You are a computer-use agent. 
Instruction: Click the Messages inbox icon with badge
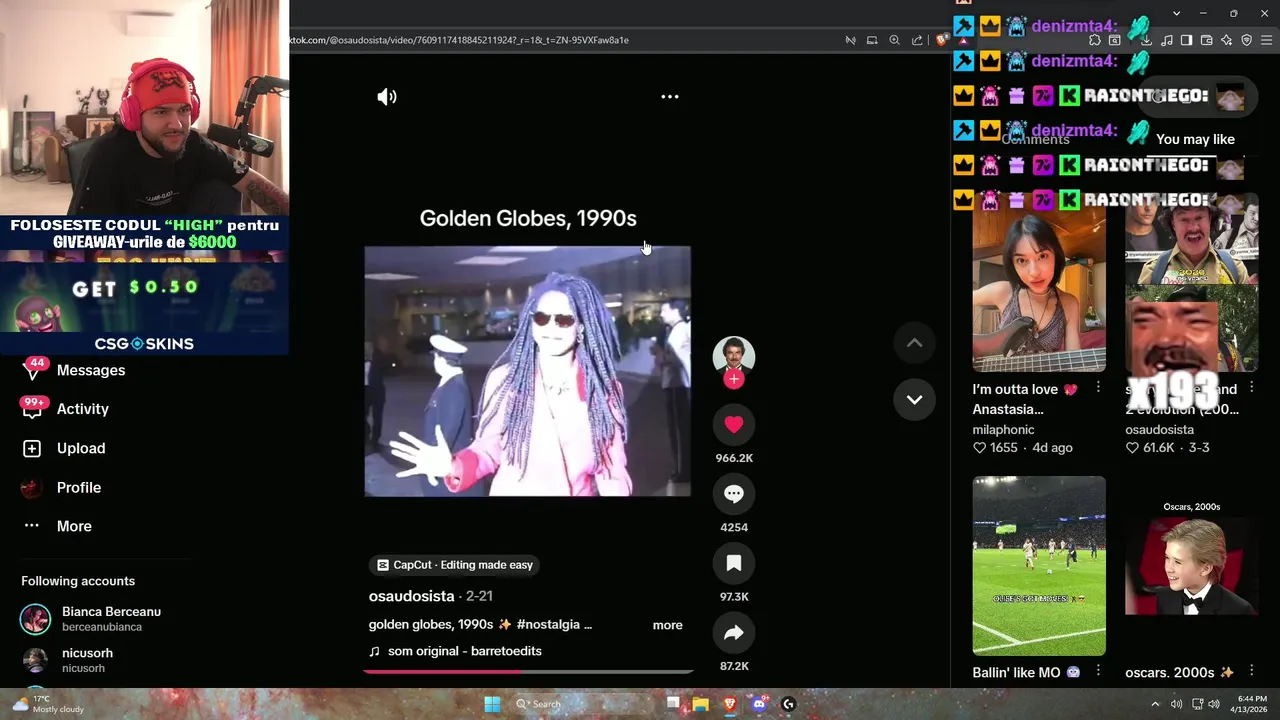coord(33,369)
